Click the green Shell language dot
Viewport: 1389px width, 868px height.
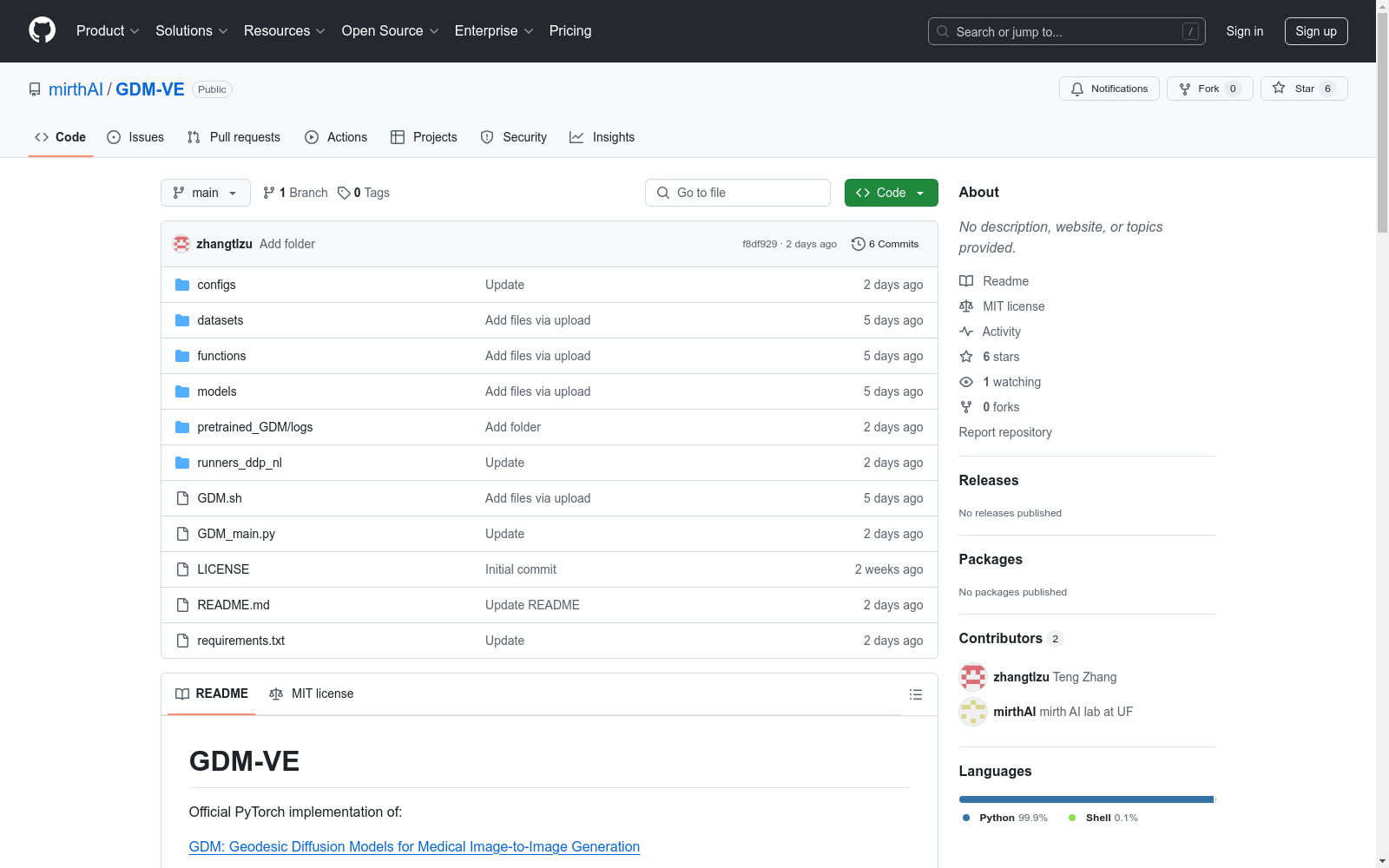pos(1072,818)
